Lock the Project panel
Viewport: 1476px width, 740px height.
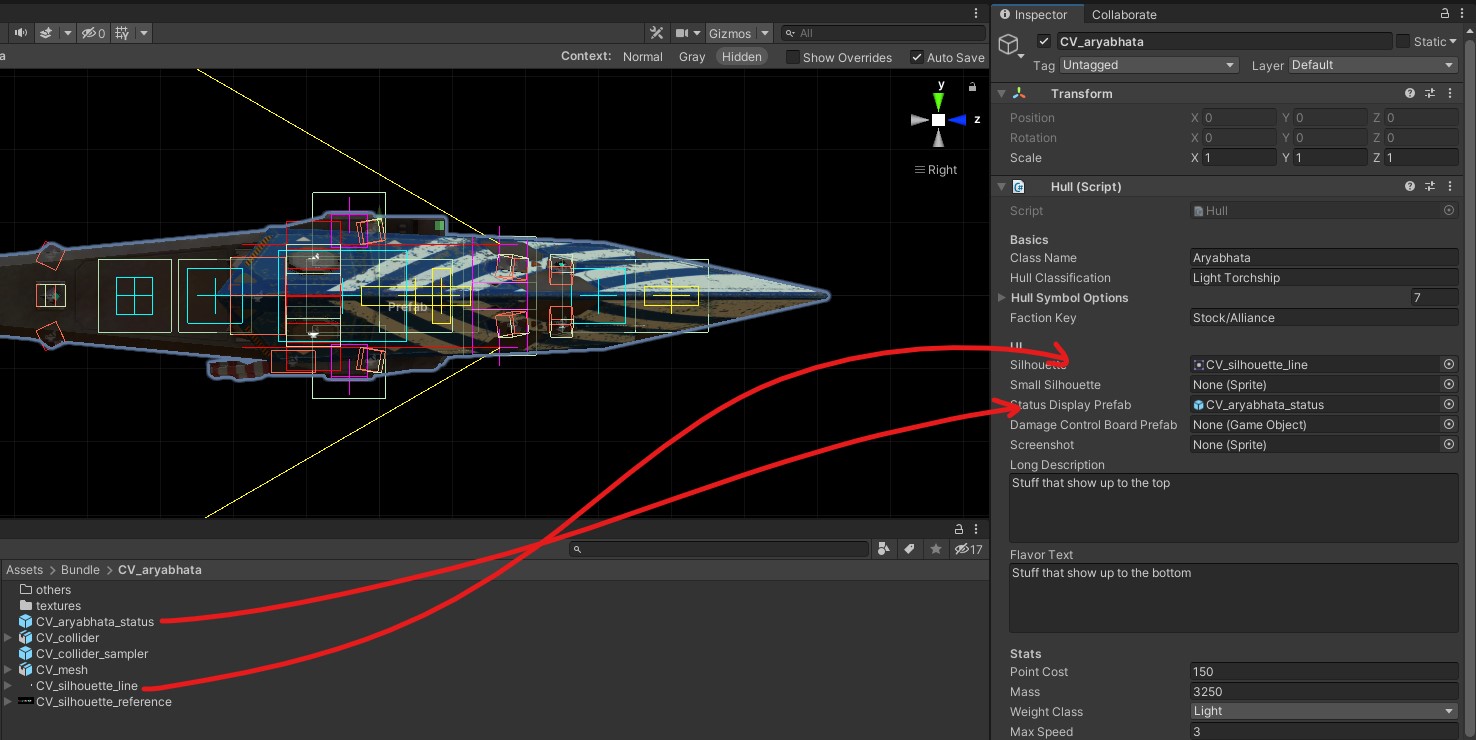959,529
